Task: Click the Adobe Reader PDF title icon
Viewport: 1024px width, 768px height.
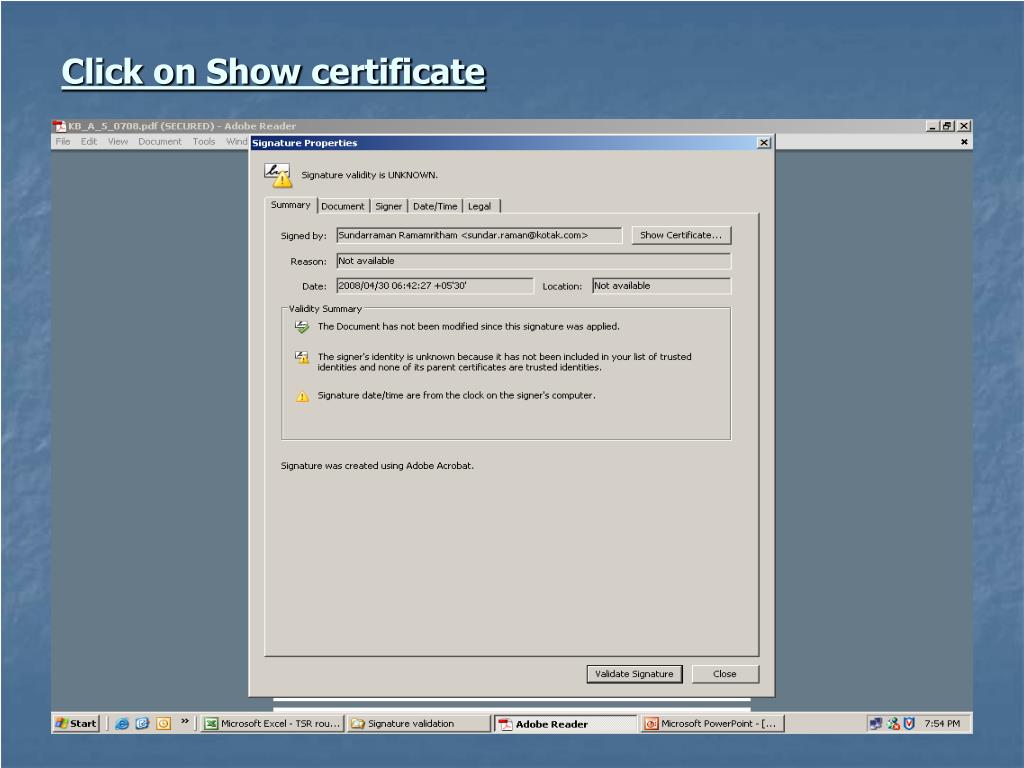Action: tap(60, 126)
